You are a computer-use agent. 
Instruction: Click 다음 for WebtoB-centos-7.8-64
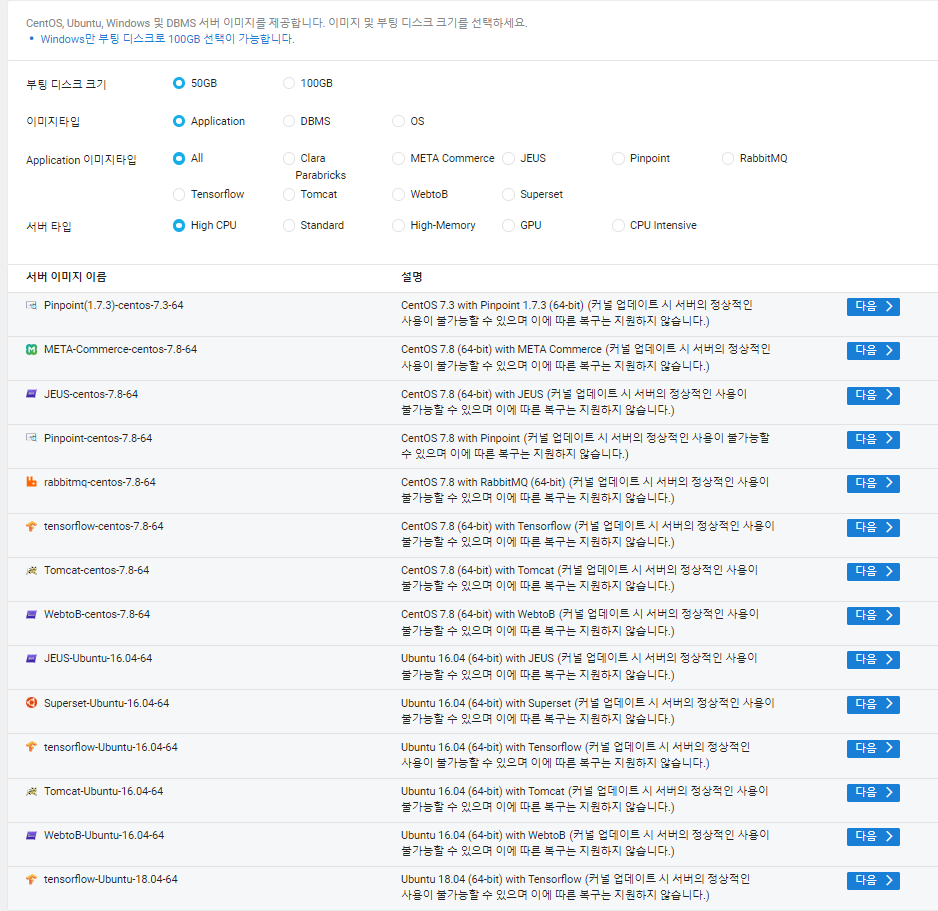coord(873,616)
